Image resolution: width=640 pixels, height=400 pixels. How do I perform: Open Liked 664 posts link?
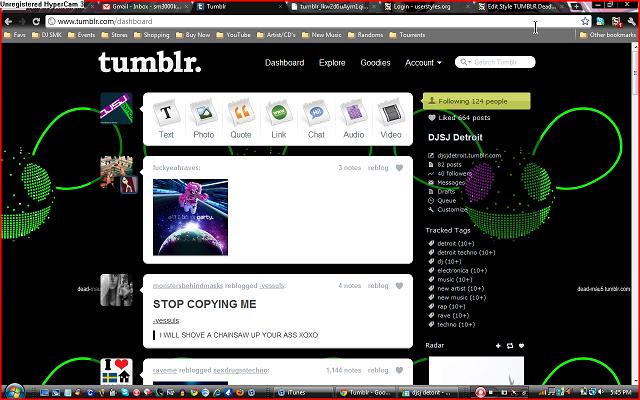click(x=459, y=118)
